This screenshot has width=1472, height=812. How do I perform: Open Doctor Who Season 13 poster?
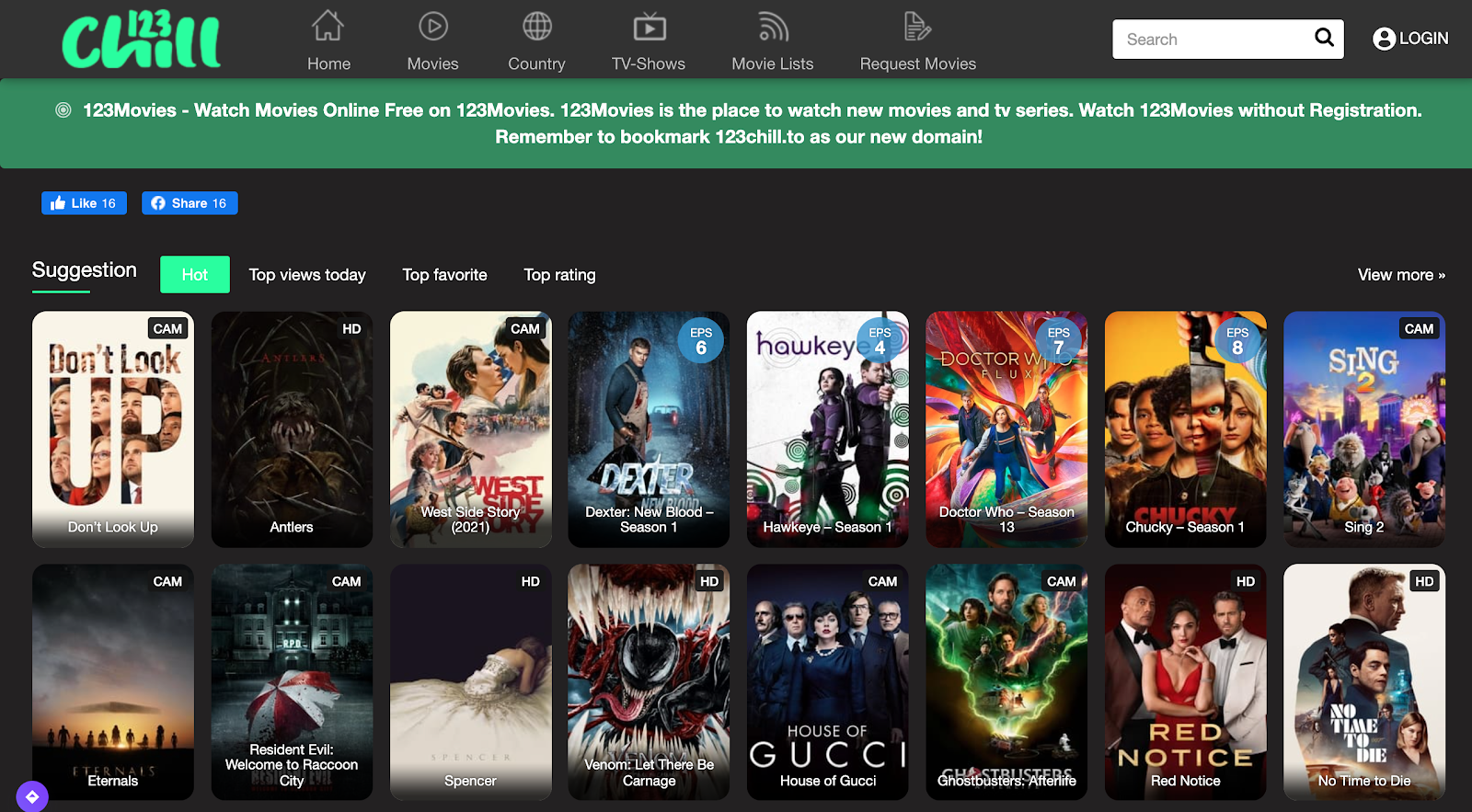1006,429
